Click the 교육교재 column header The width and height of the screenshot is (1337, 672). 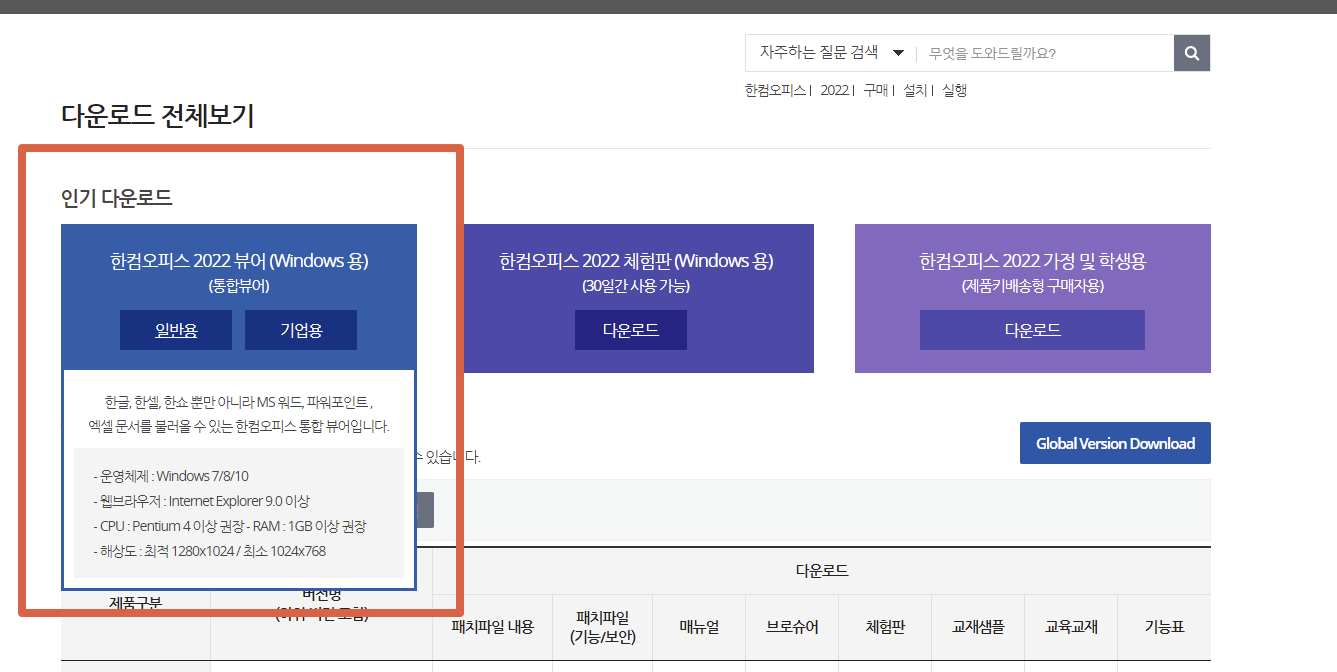[1071, 627]
